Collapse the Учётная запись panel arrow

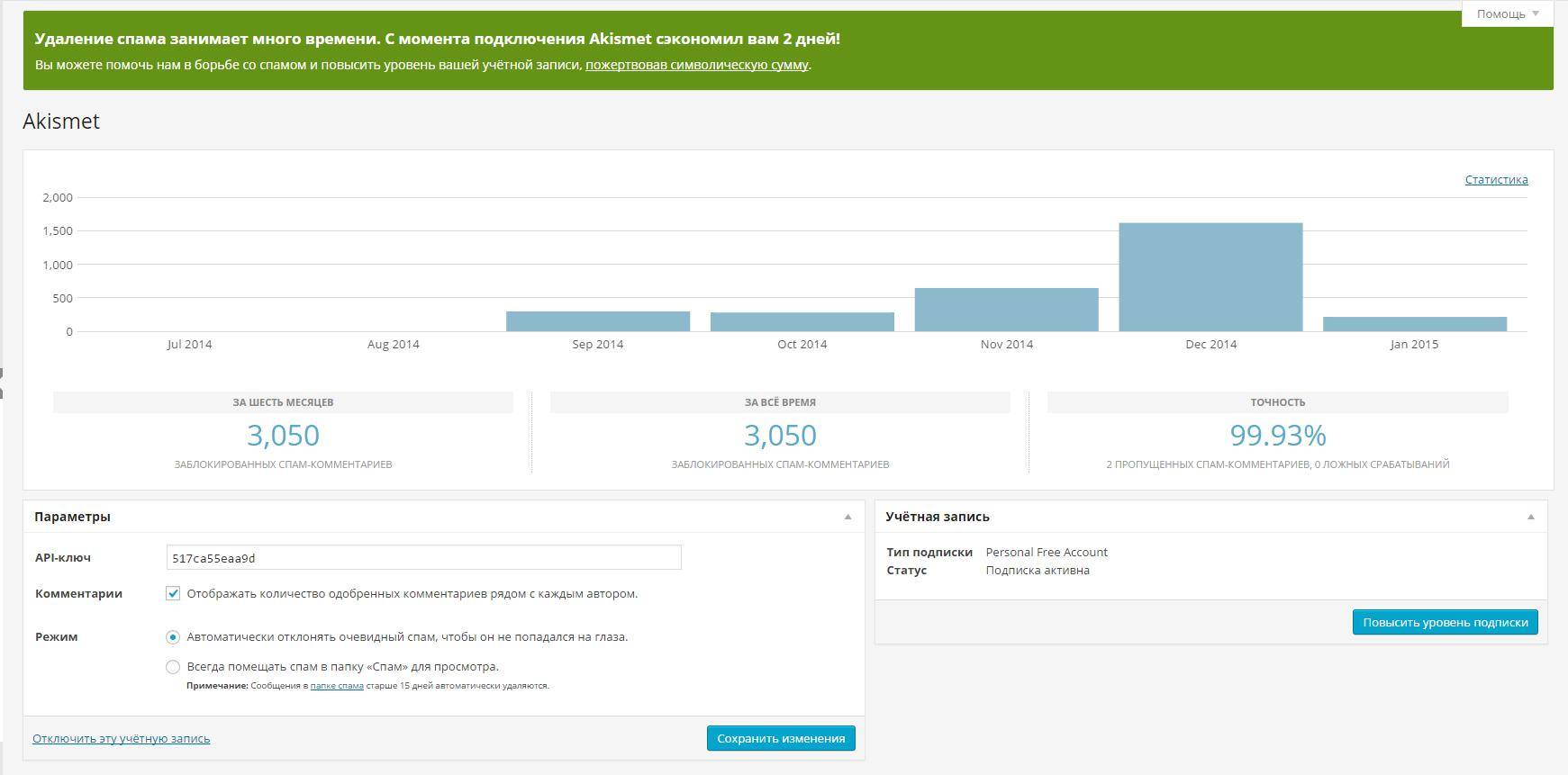tap(1530, 517)
